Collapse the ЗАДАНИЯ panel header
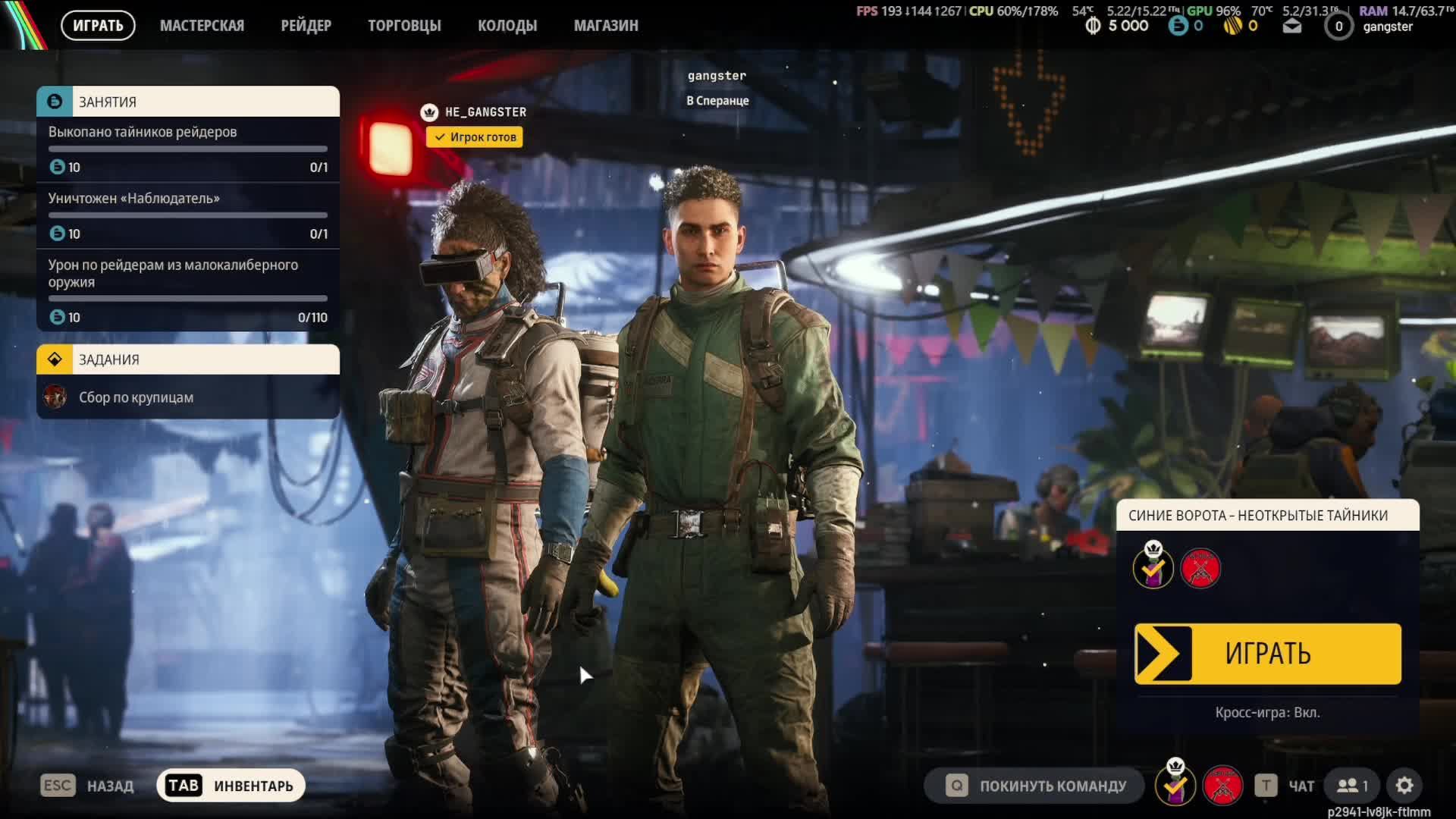This screenshot has width=1456, height=819. coord(188,359)
